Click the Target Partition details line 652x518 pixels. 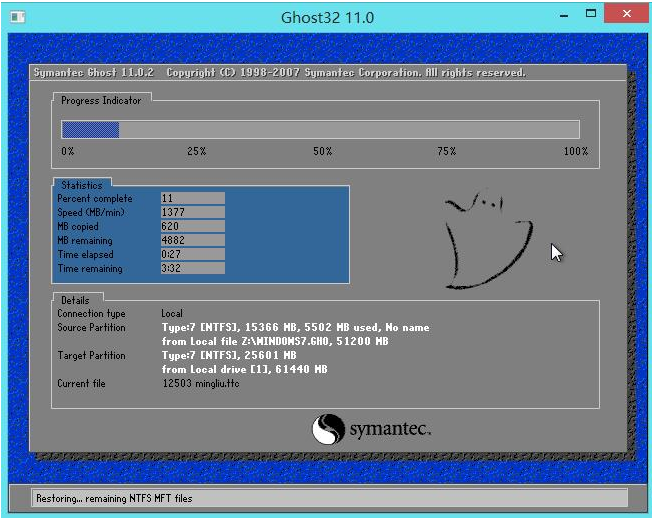pos(229,356)
